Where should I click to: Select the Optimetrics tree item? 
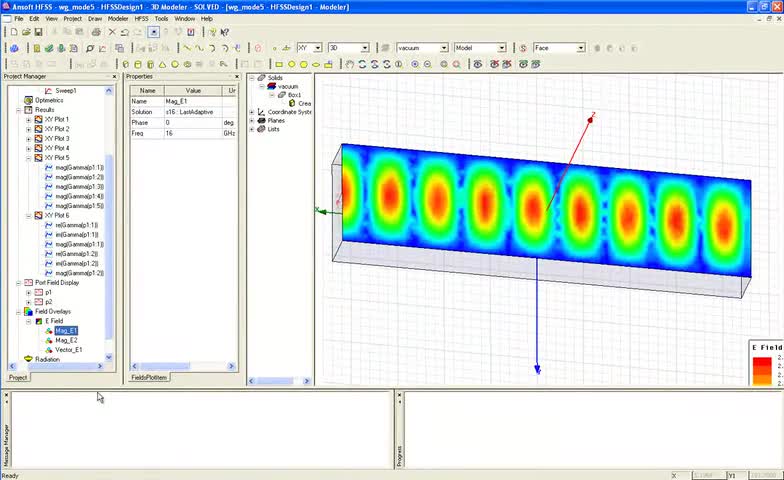point(49,100)
